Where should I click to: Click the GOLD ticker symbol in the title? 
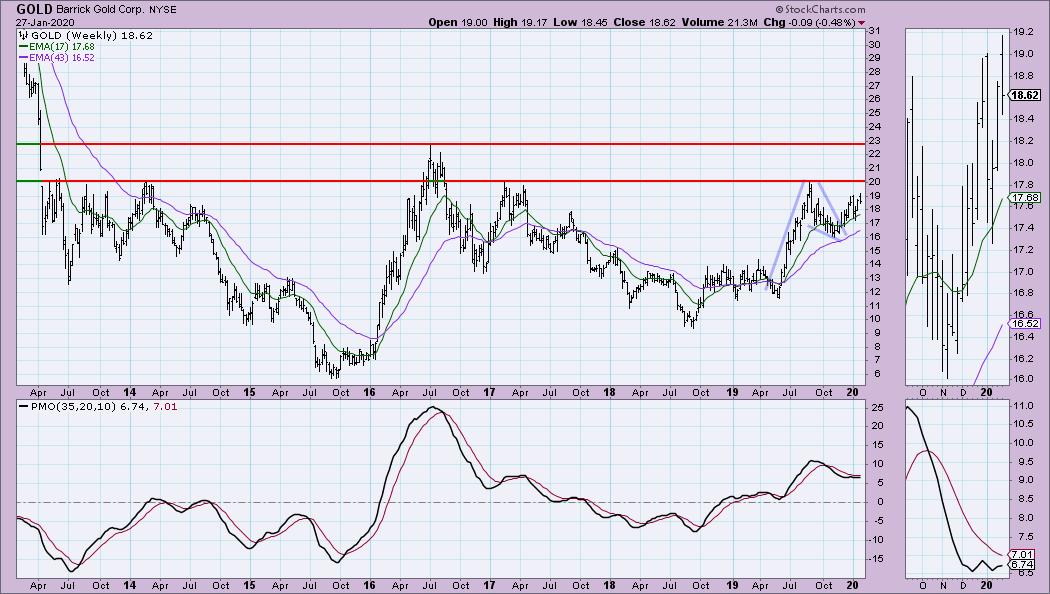(34, 9)
